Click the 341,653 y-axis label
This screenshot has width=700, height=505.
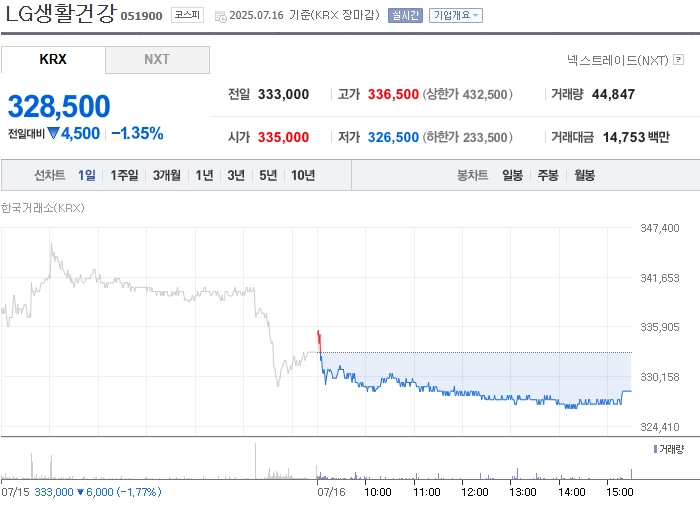[x=660, y=278]
